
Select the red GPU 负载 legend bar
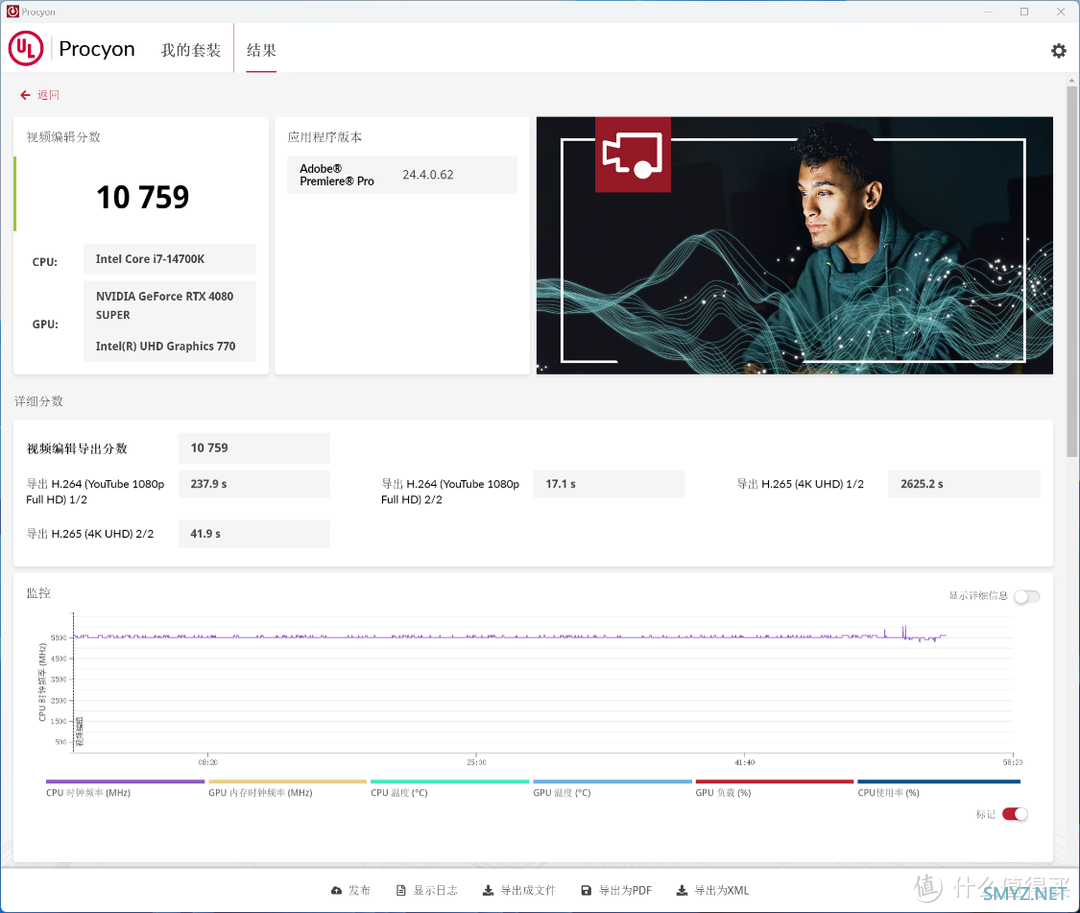pos(775,781)
